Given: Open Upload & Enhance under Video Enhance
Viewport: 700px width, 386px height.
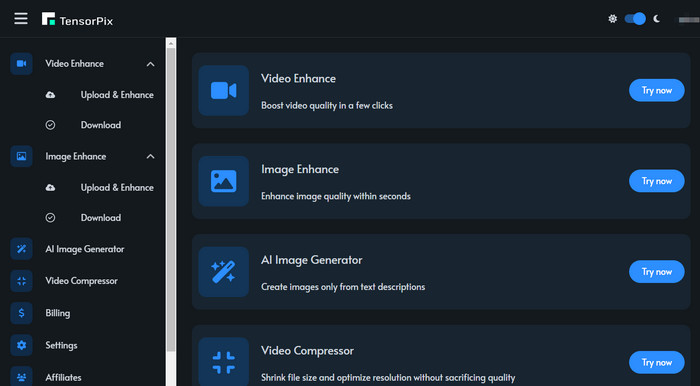Looking at the screenshot, I should (117, 95).
